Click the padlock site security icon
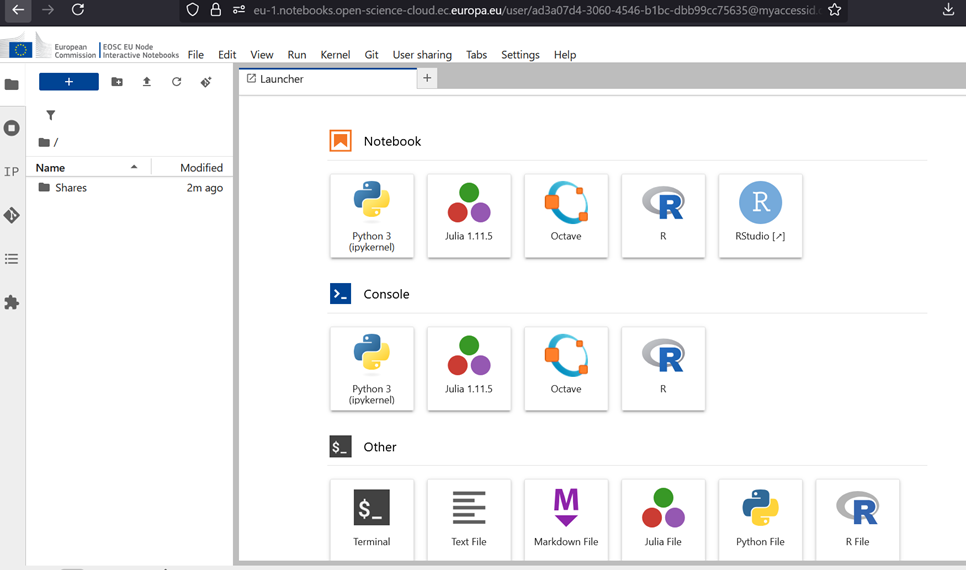This screenshot has height=570, width=966. (216, 10)
